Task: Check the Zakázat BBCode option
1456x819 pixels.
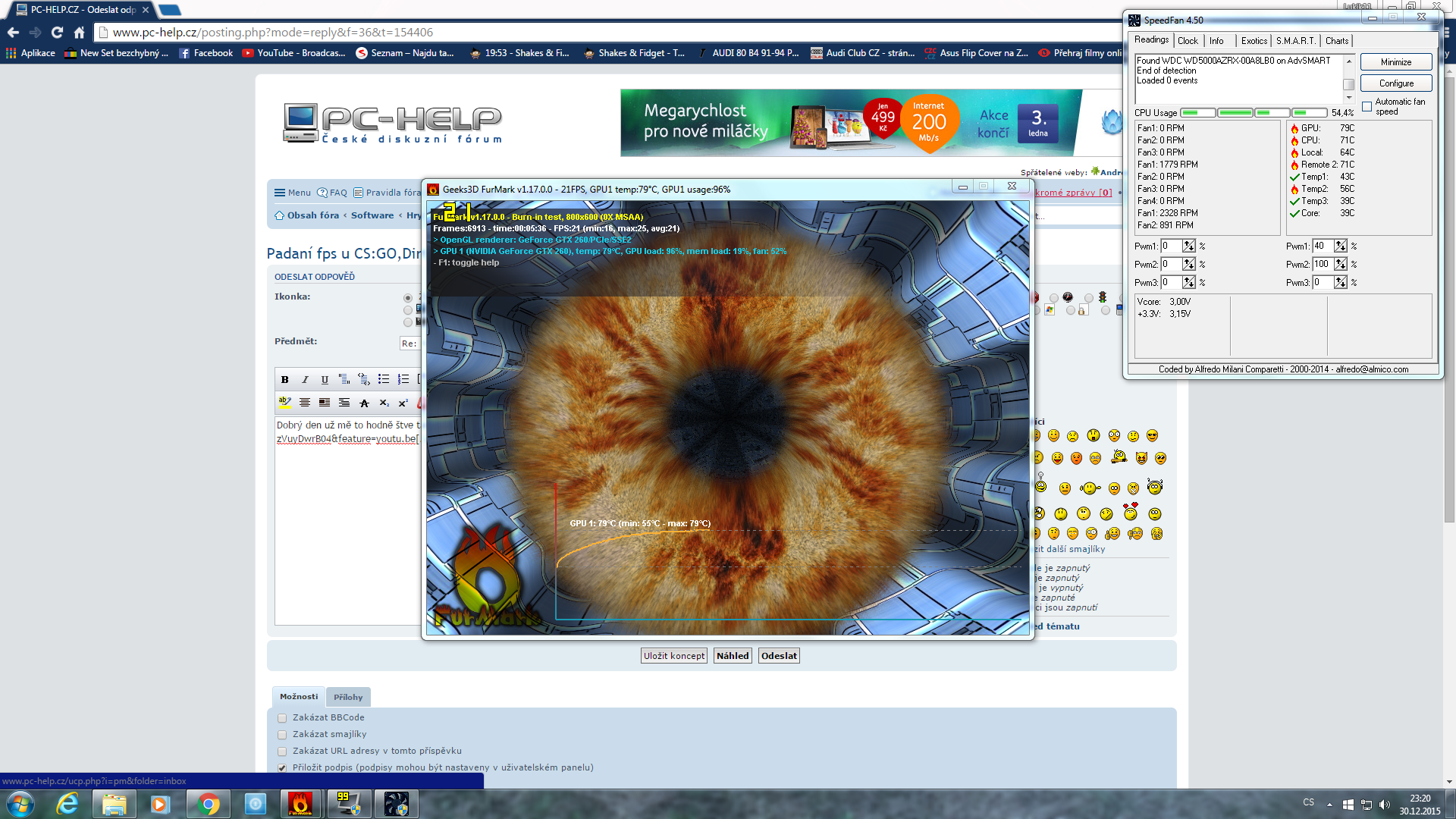Action: tap(282, 718)
